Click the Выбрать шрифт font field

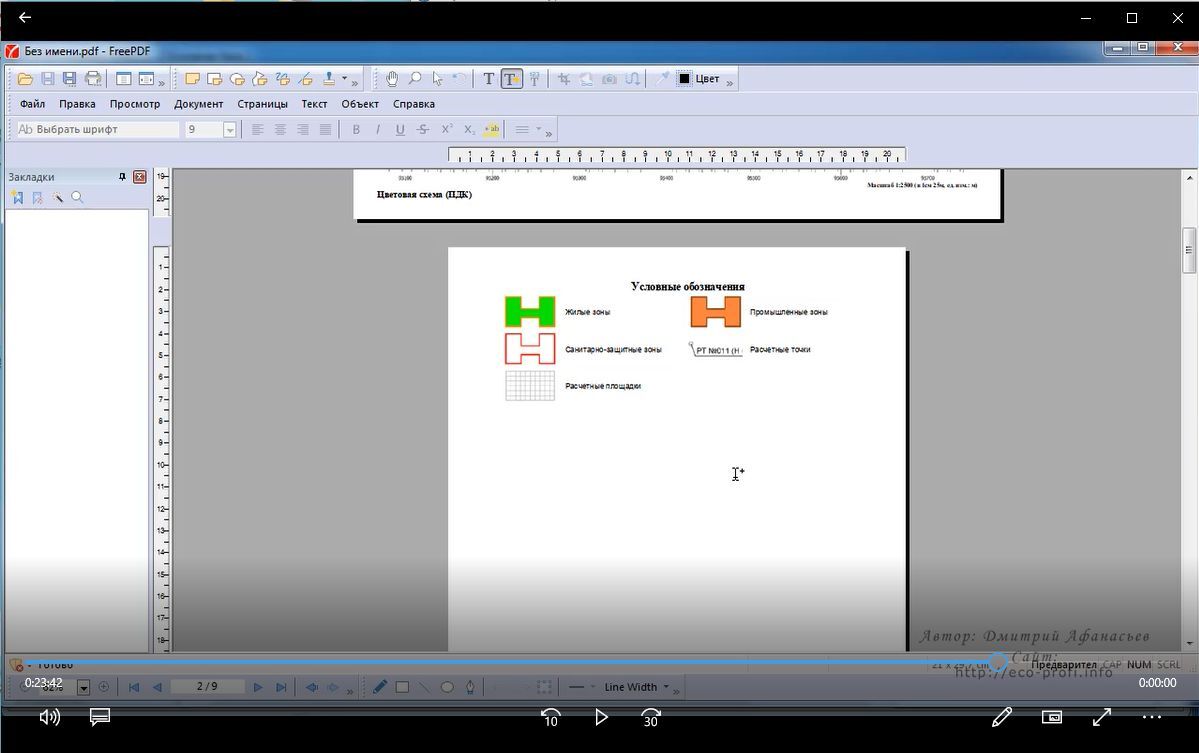pyautogui.click(x=97, y=129)
